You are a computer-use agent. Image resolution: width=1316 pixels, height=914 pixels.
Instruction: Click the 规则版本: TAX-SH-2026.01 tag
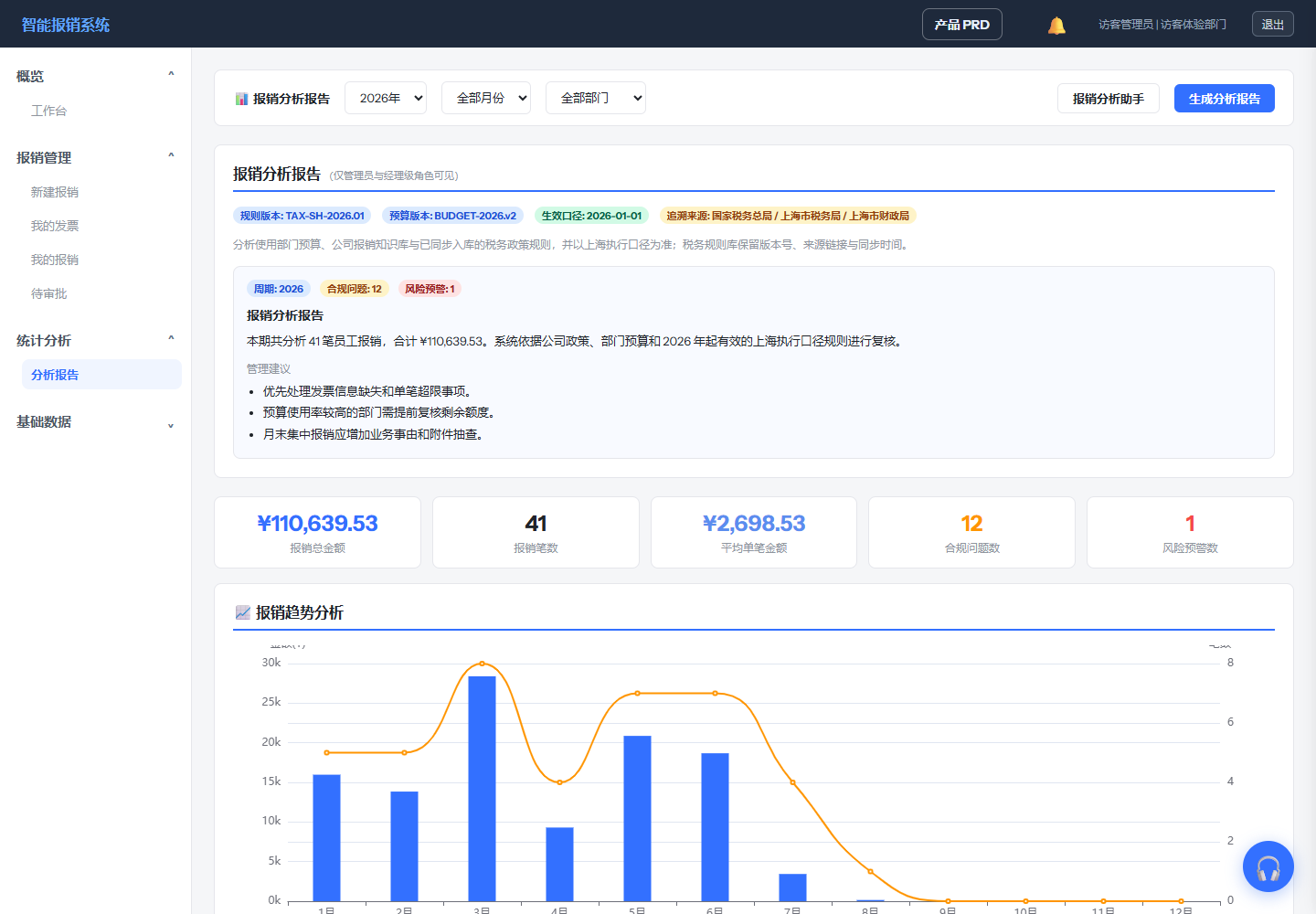[x=302, y=216]
